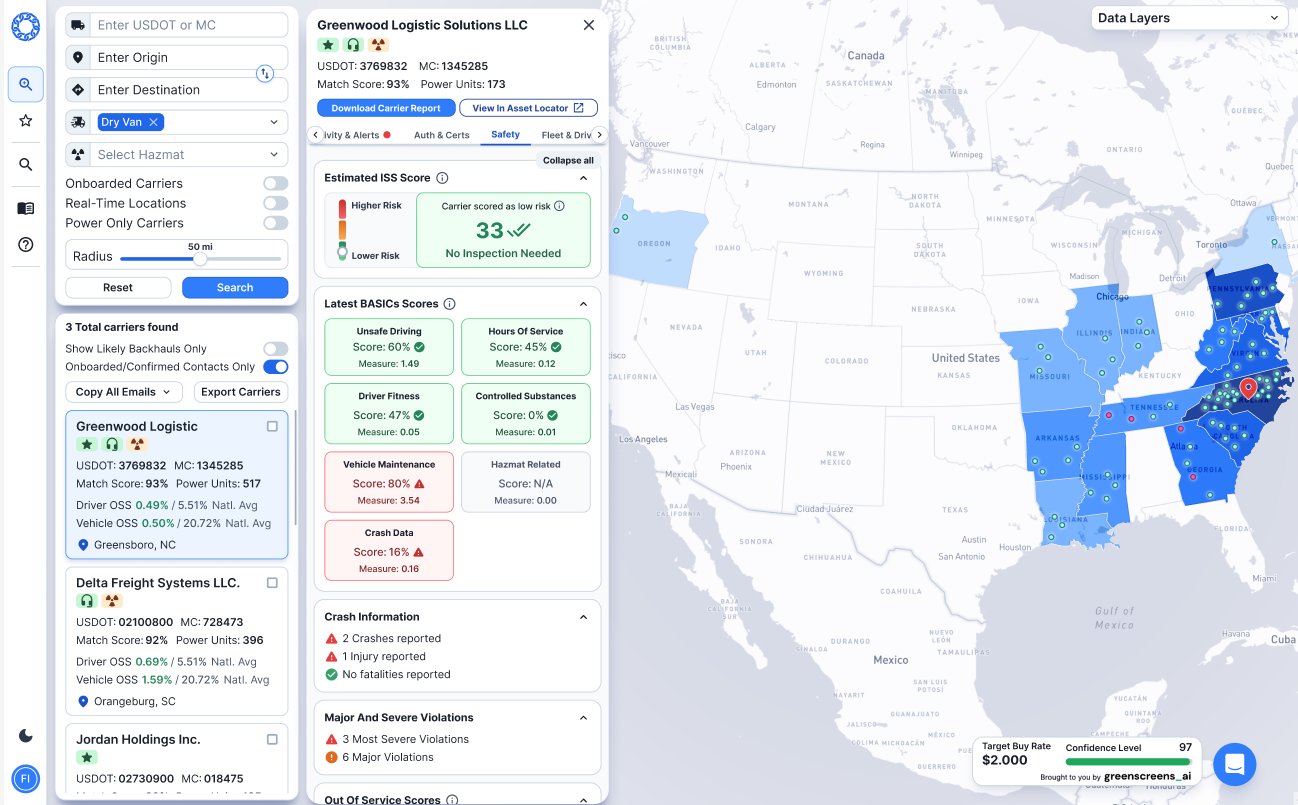The image size is (1298, 805).
Task: Open the book guide icon in sidebar
Action: (26, 208)
